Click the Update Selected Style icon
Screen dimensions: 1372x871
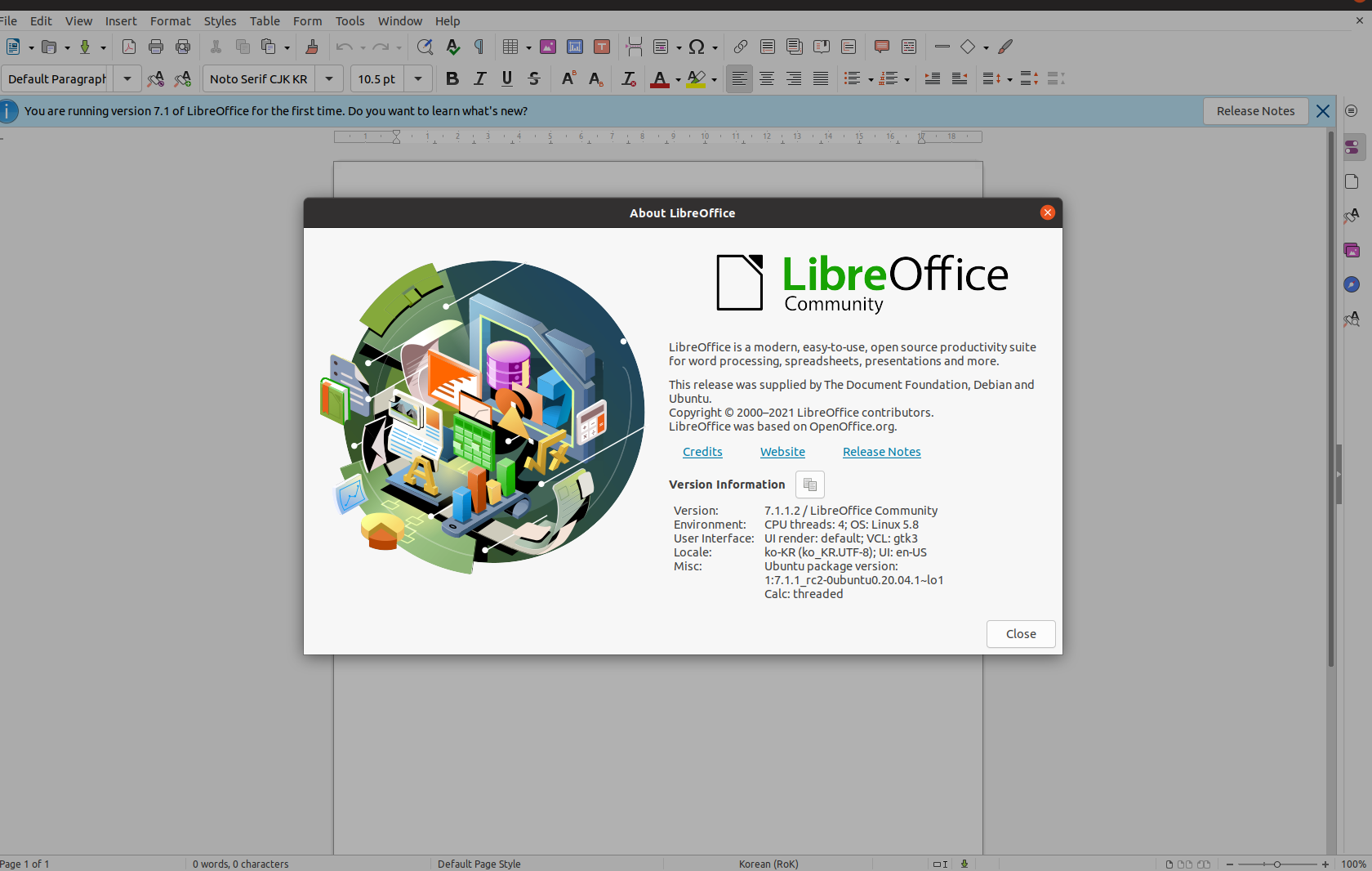[155, 78]
